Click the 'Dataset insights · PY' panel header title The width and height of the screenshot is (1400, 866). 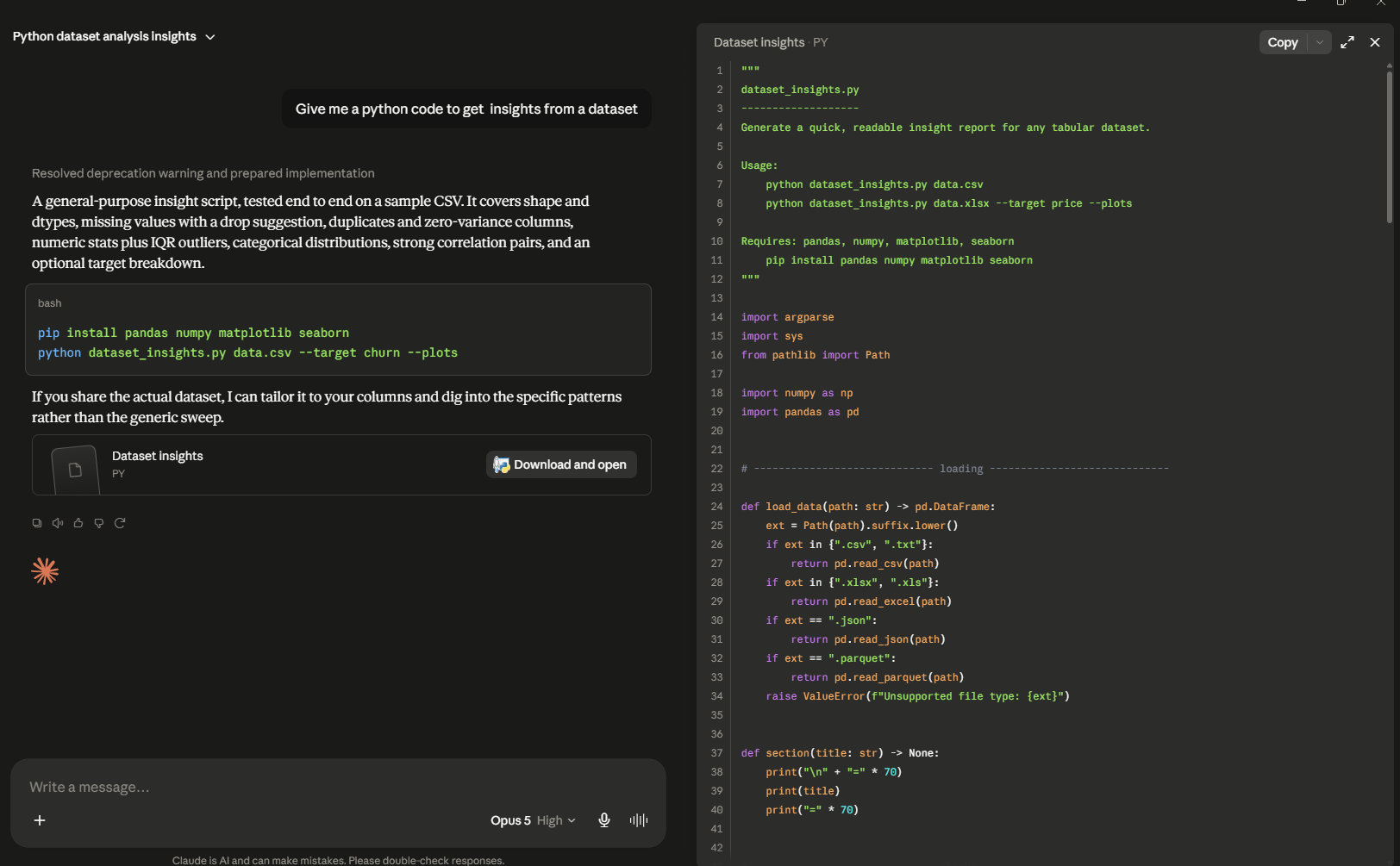click(x=771, y=42)
